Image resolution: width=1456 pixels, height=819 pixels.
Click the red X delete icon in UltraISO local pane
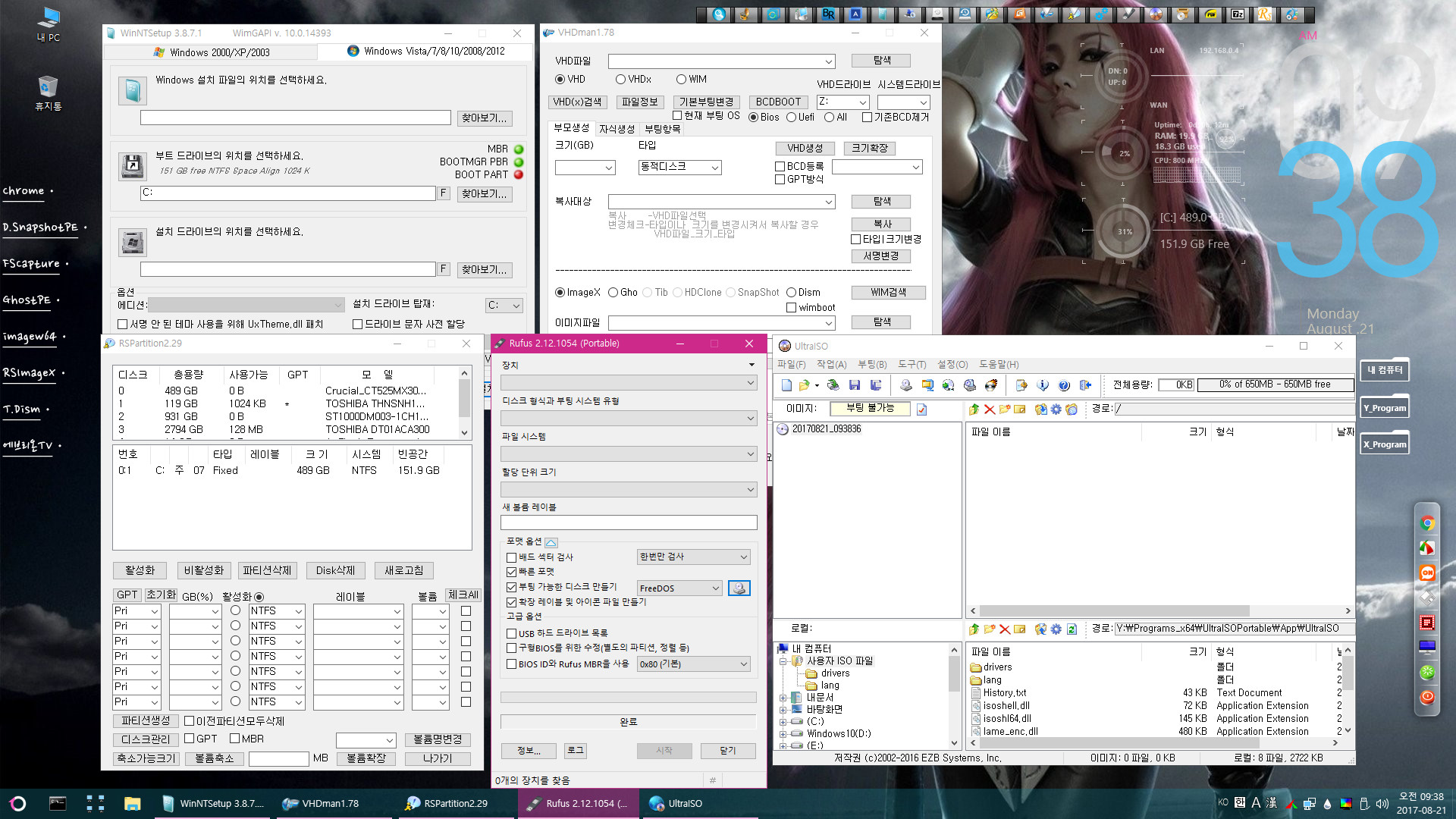coord(1005,629)
